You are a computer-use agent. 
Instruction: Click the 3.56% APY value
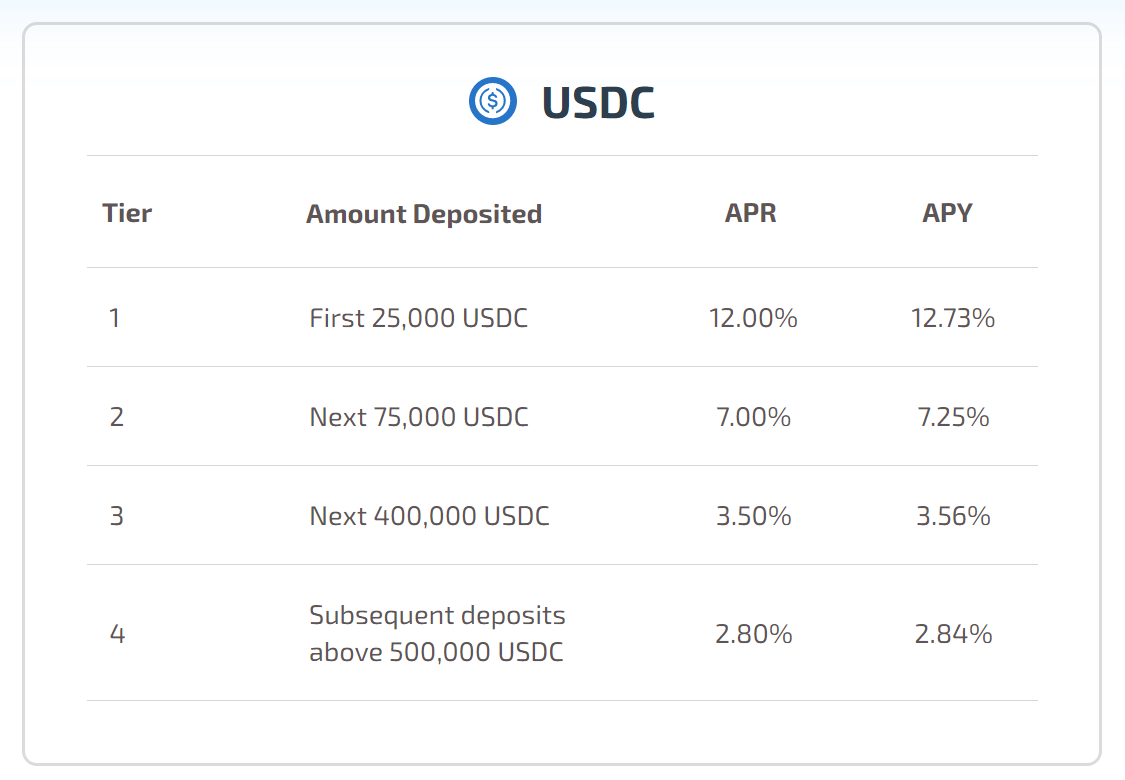953,516
